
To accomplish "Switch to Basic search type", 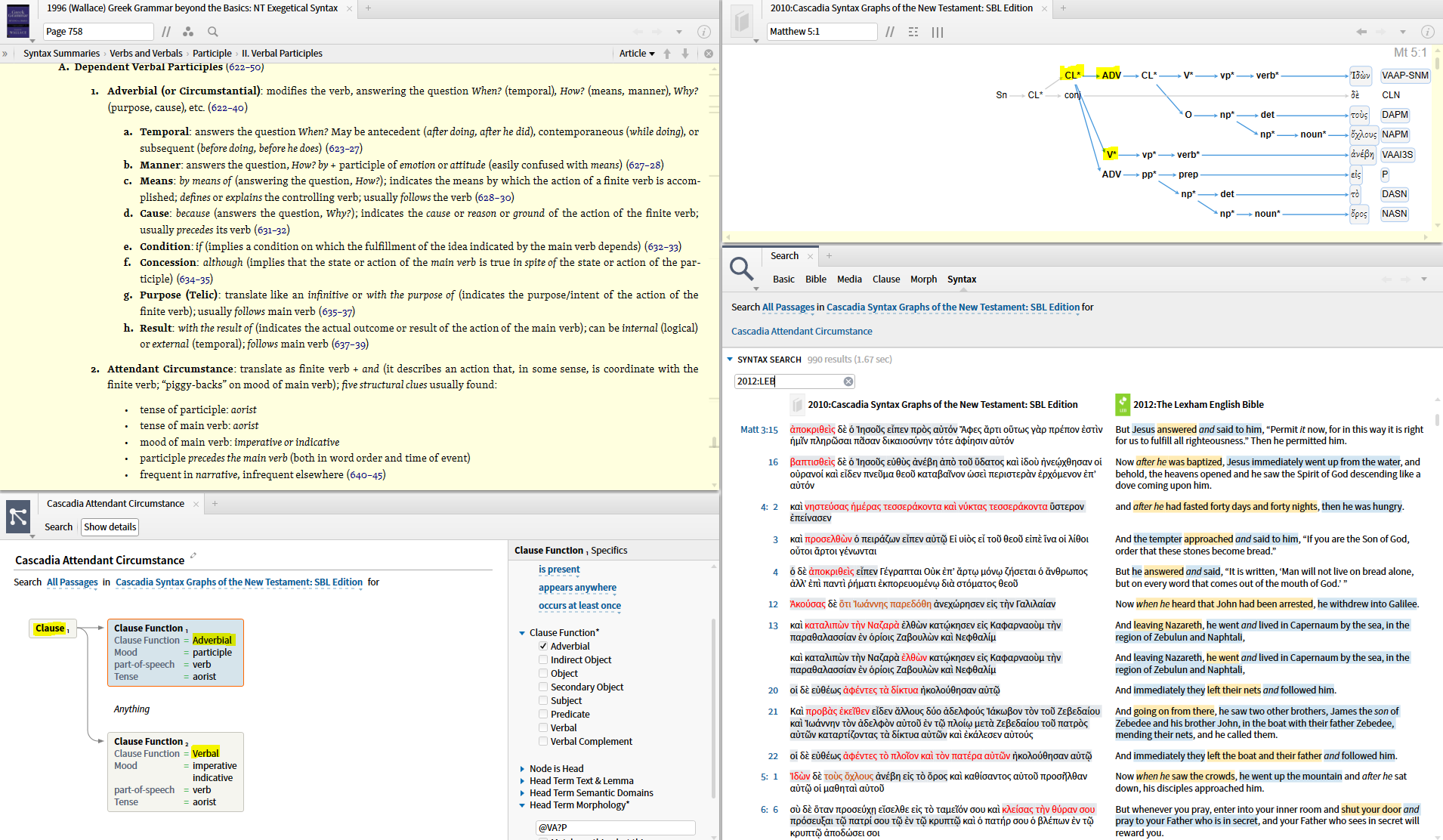I will pos(783,279).
